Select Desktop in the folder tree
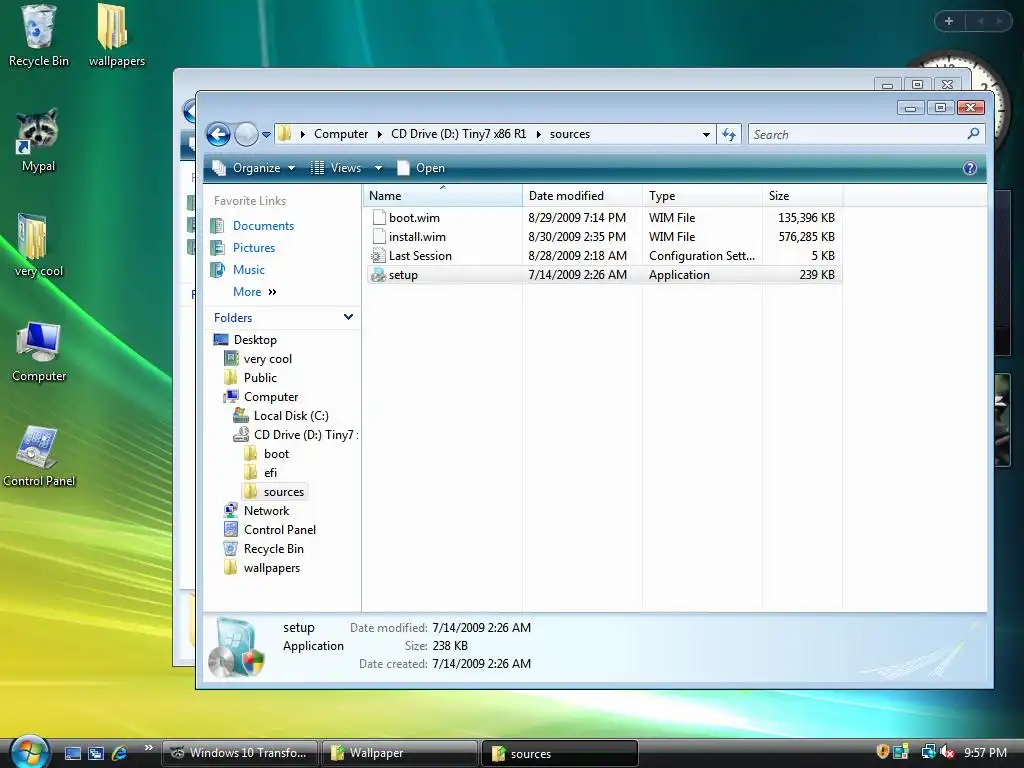Screen dimensions: 1024x768 click(x=246, y=340)
